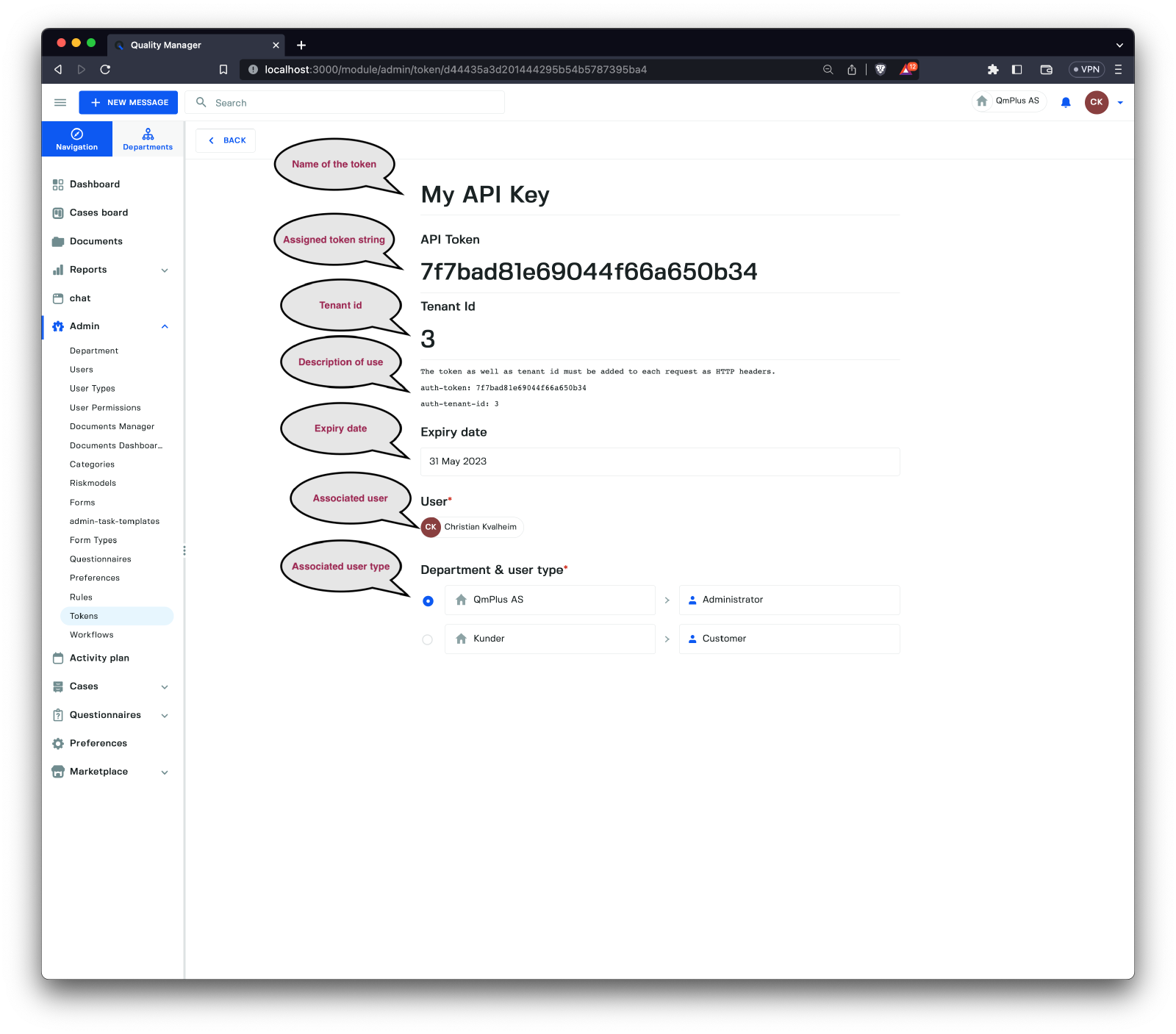The width and height of the screenshot is (1176, 1034).
Task: Click the CK user avatar
Action: [1096, 102]
